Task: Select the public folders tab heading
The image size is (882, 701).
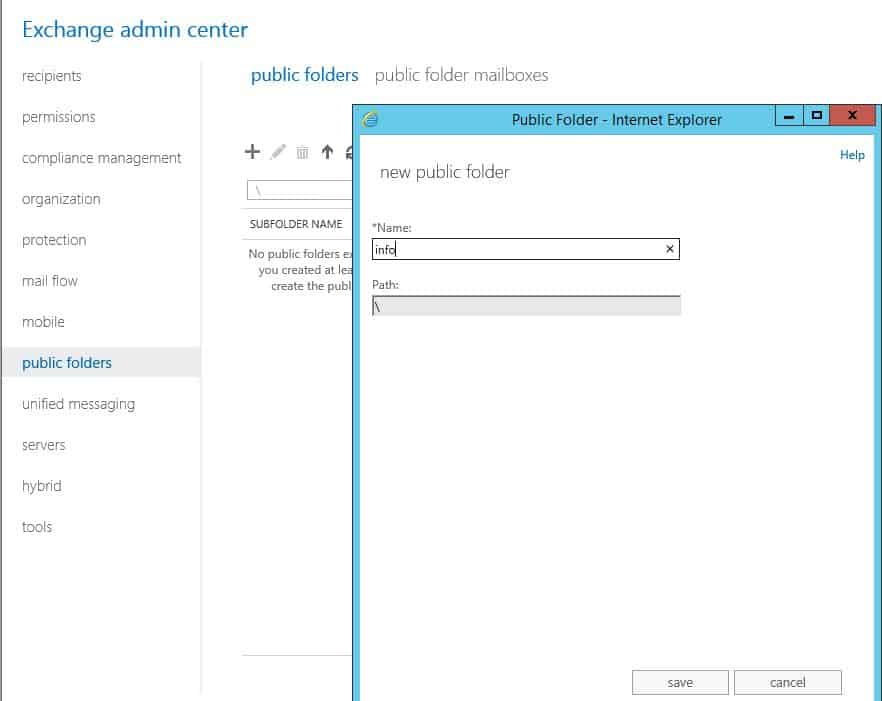Action: 304,75
